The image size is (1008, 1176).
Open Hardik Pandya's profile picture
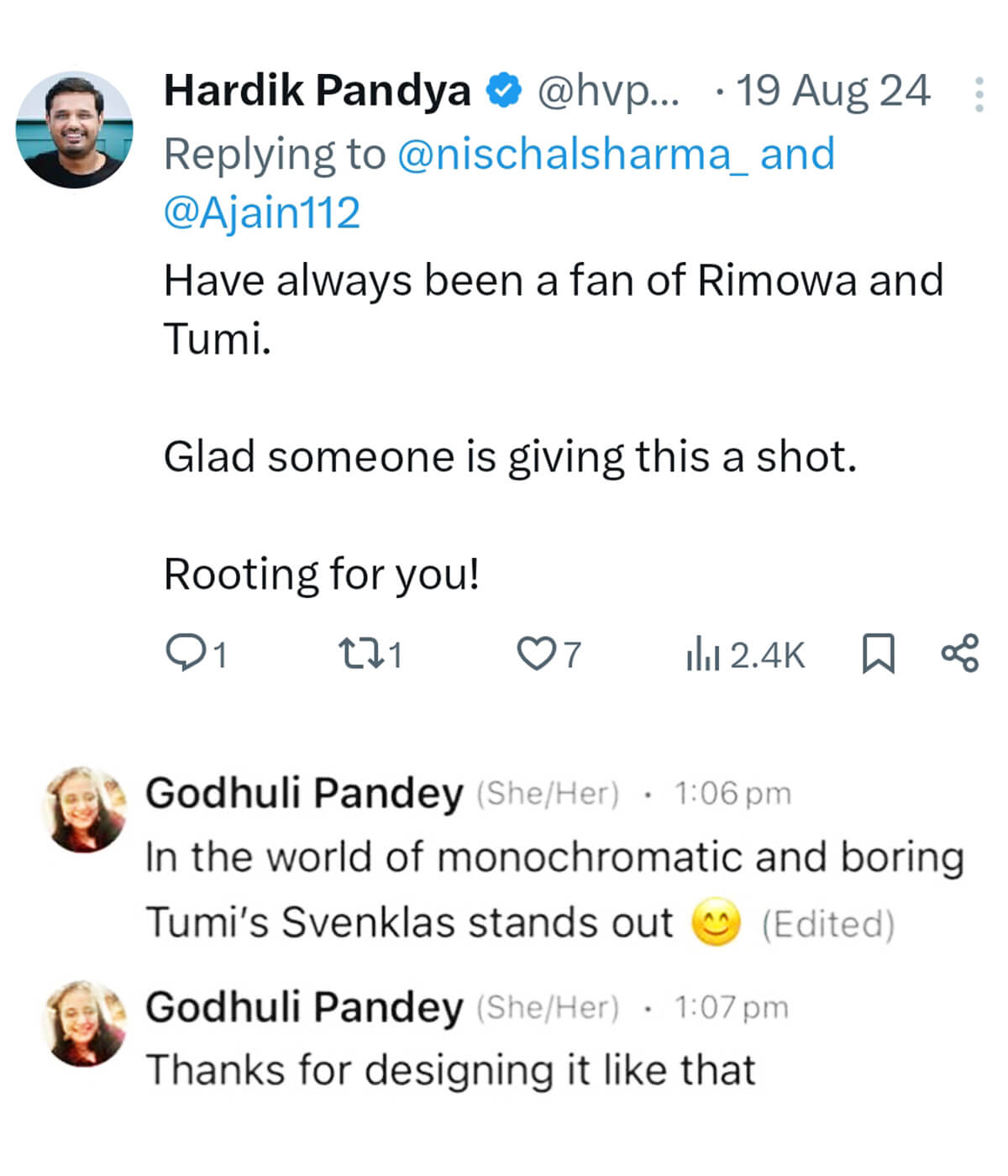[x=75, y=129]
